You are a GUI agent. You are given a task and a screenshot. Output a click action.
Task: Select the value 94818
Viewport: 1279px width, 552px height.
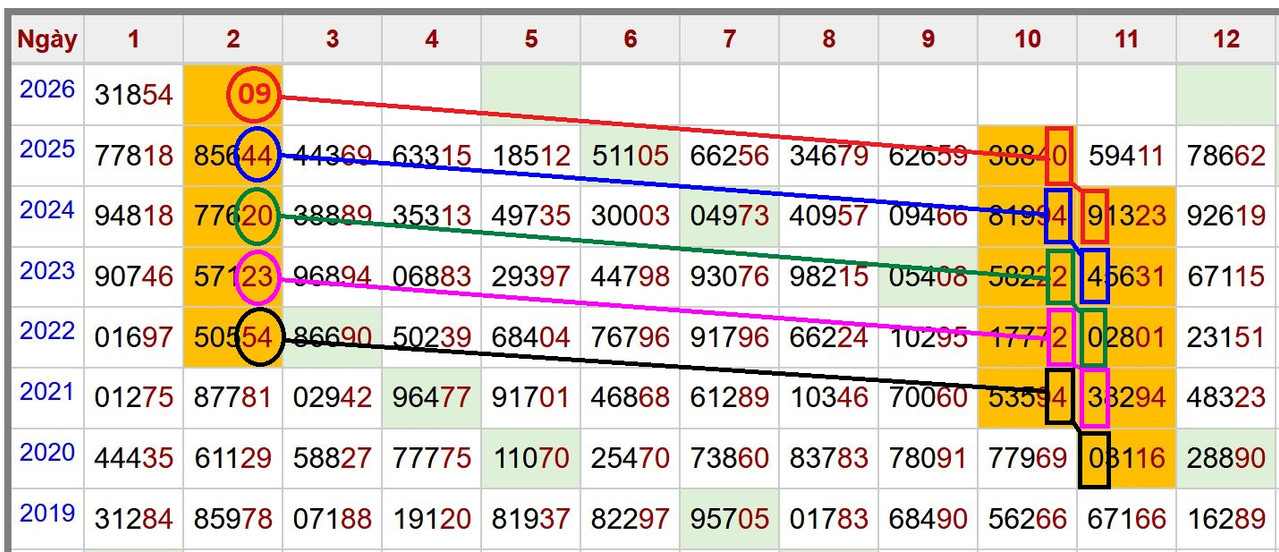click(134, 216)
